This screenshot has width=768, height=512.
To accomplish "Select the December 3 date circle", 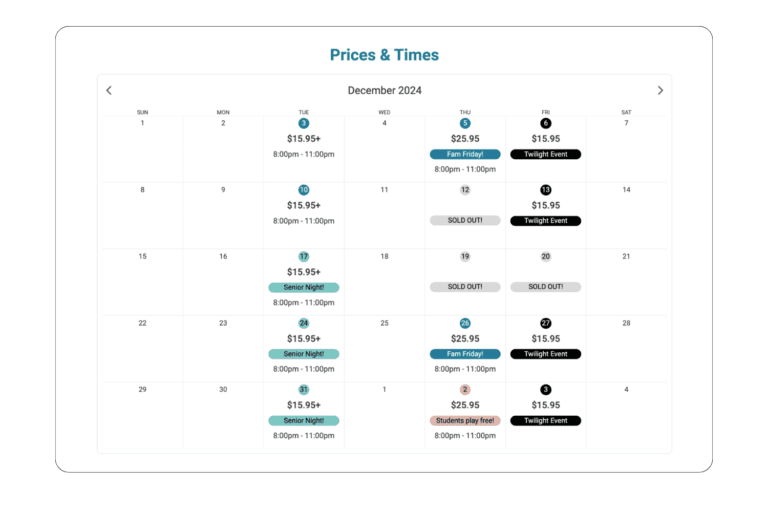I will pyautogui.click(x=303, y=123).
